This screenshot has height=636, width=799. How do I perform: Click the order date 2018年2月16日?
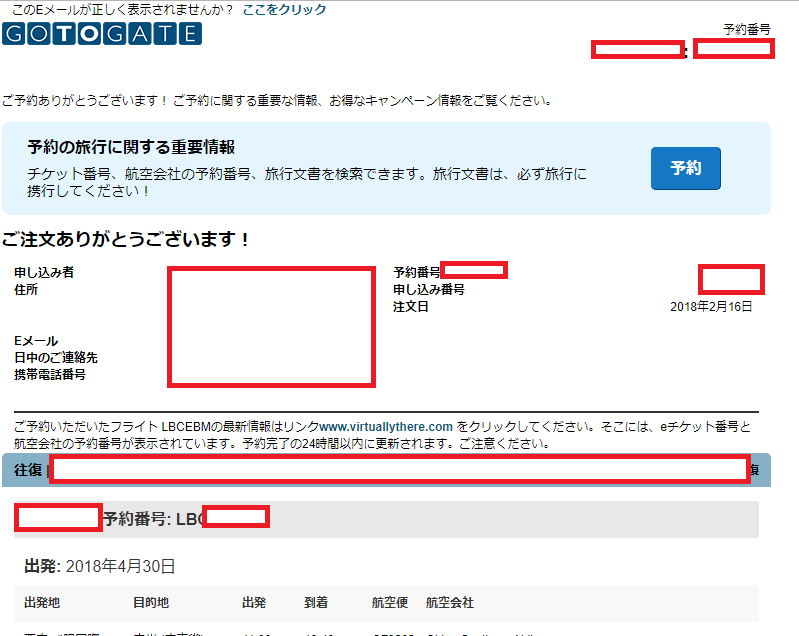click(x=711, y=307)
